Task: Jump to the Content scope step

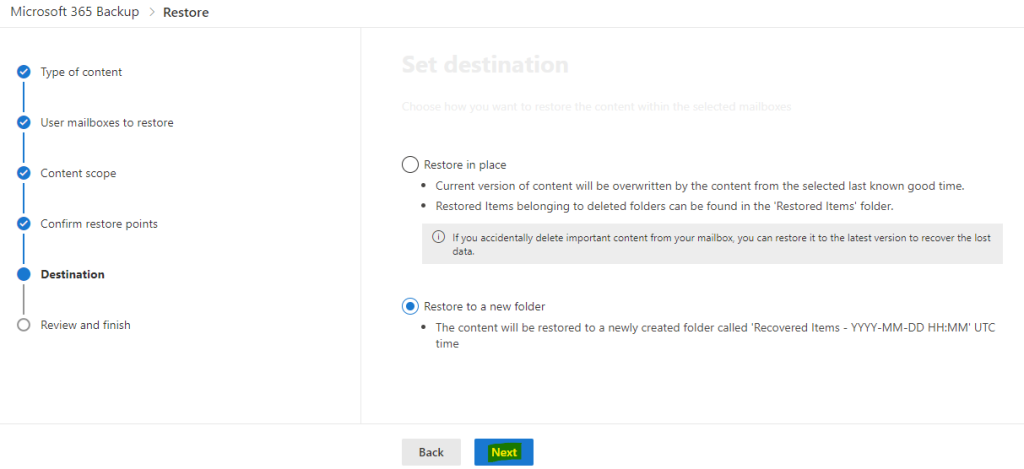Action: (78, 173)
